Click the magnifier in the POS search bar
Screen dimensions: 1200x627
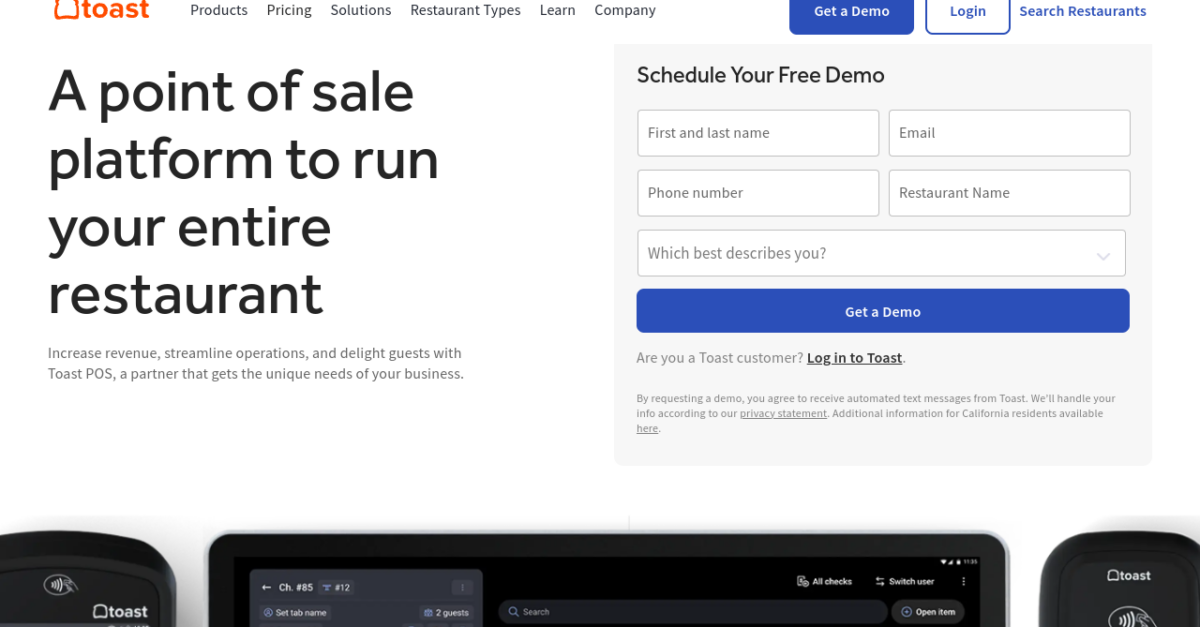coord(512,611)
